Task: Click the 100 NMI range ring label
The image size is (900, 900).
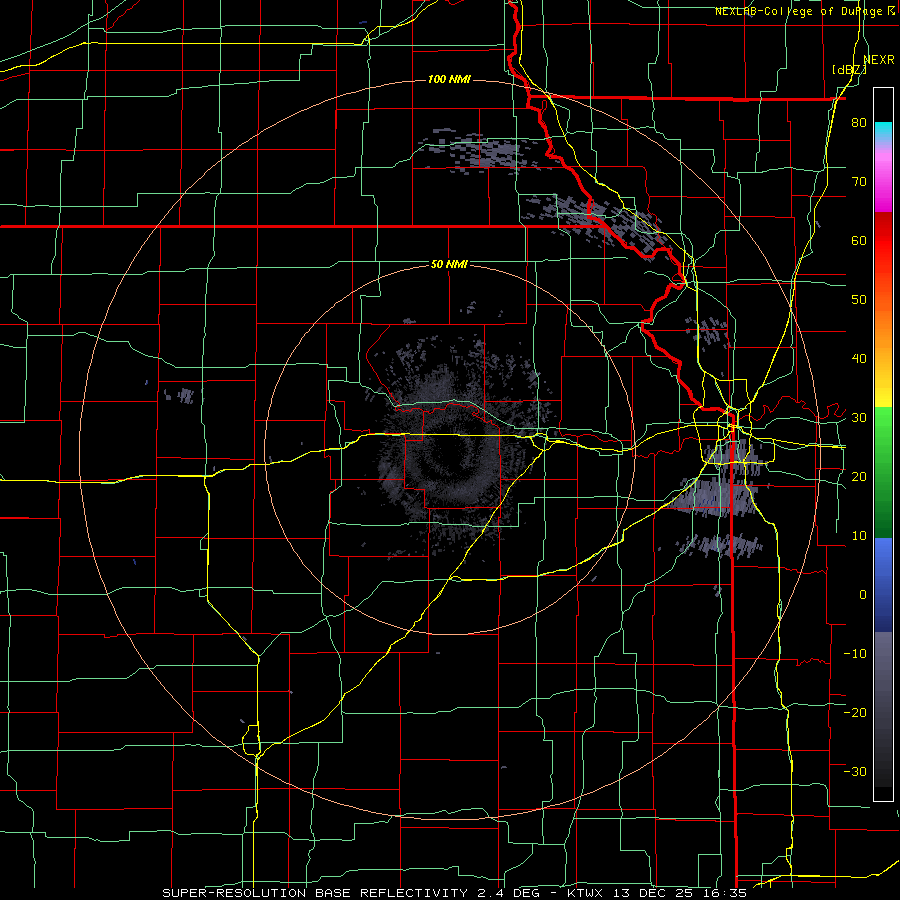Action: [449, 79]
